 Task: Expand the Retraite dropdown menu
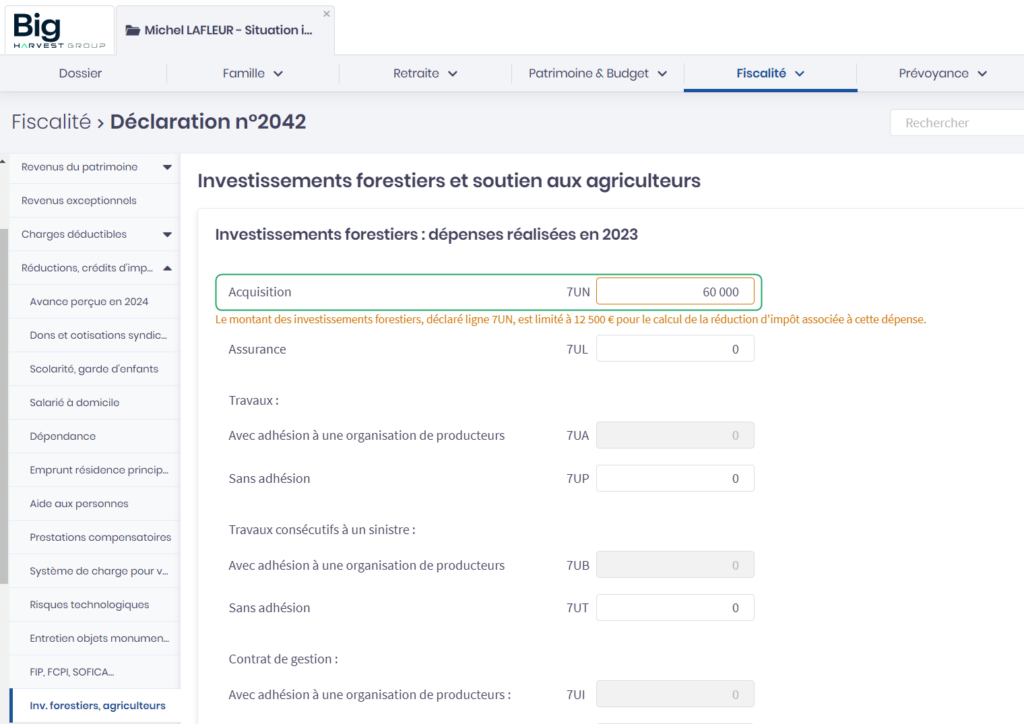[425, 73]
